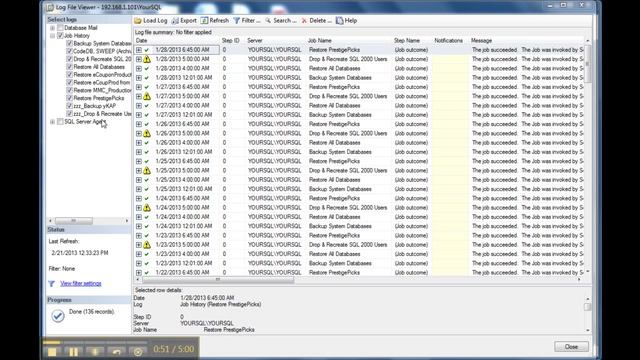The image size is (640, 360).
Task: Uncheck zzz_Backup yKAP log checkbox
Action: [x=69, y=106]
